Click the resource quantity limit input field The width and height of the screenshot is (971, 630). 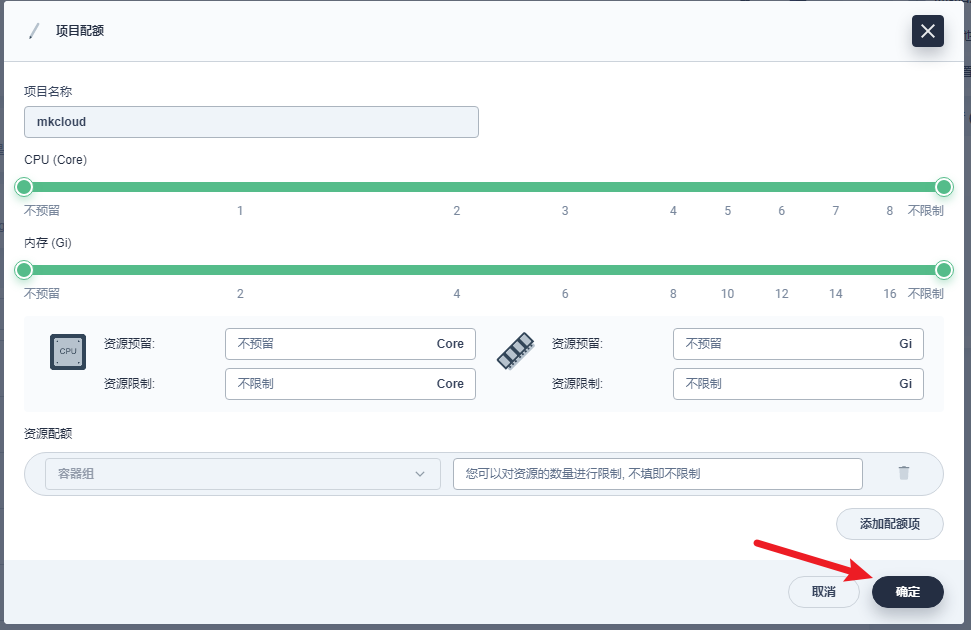(x=657, y=474)
